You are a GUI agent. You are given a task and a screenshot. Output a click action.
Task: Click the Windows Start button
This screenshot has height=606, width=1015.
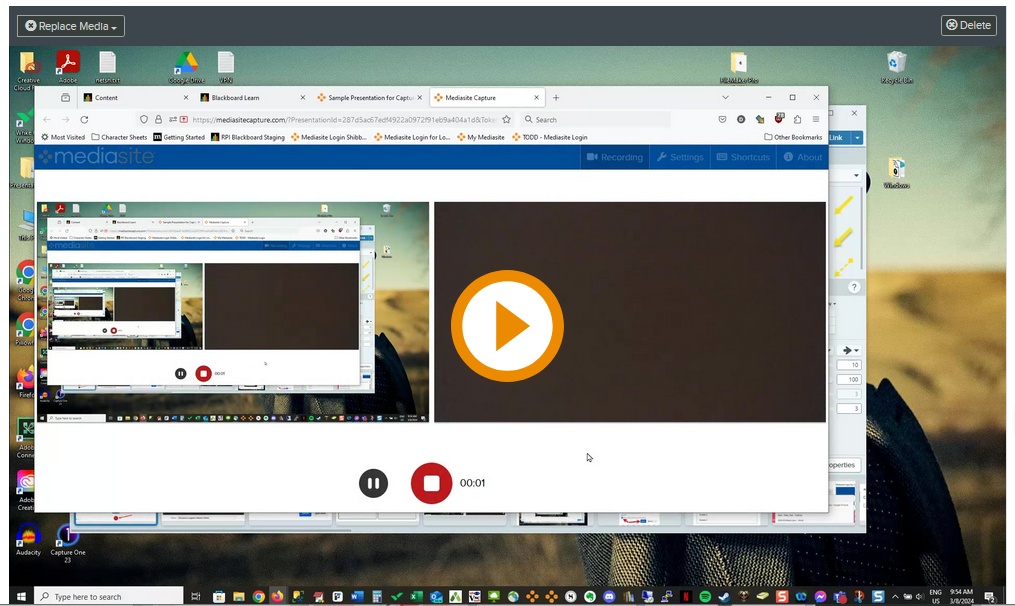(x=21, y=596)
